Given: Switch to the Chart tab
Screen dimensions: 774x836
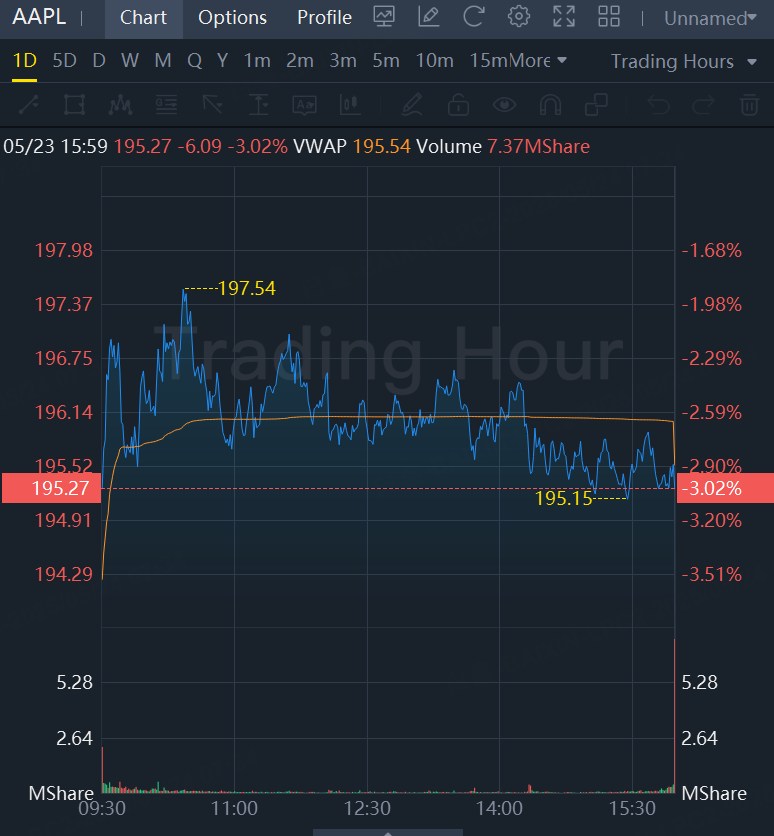Looking at the screenshot, I should [x=143, y=18].
